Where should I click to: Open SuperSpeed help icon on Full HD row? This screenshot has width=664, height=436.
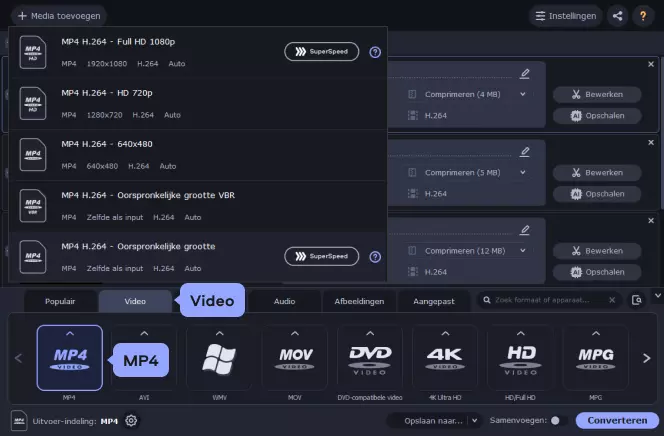pyautogui.click(x=375, y=52)
